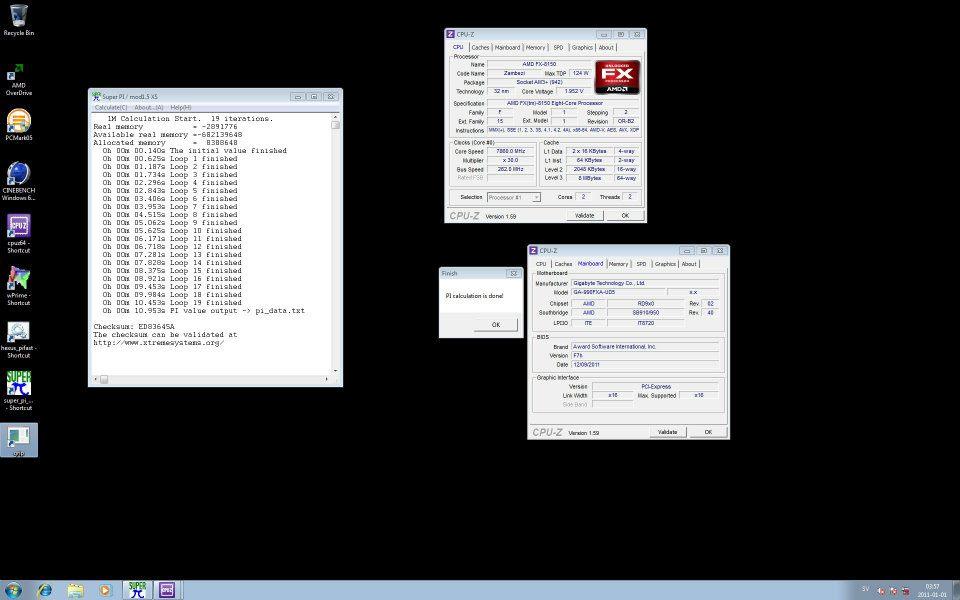960x600 pixels.
Task: Select the CINEBENCH desktop icon
Action: pyautogui.click(x=18, y=181)
